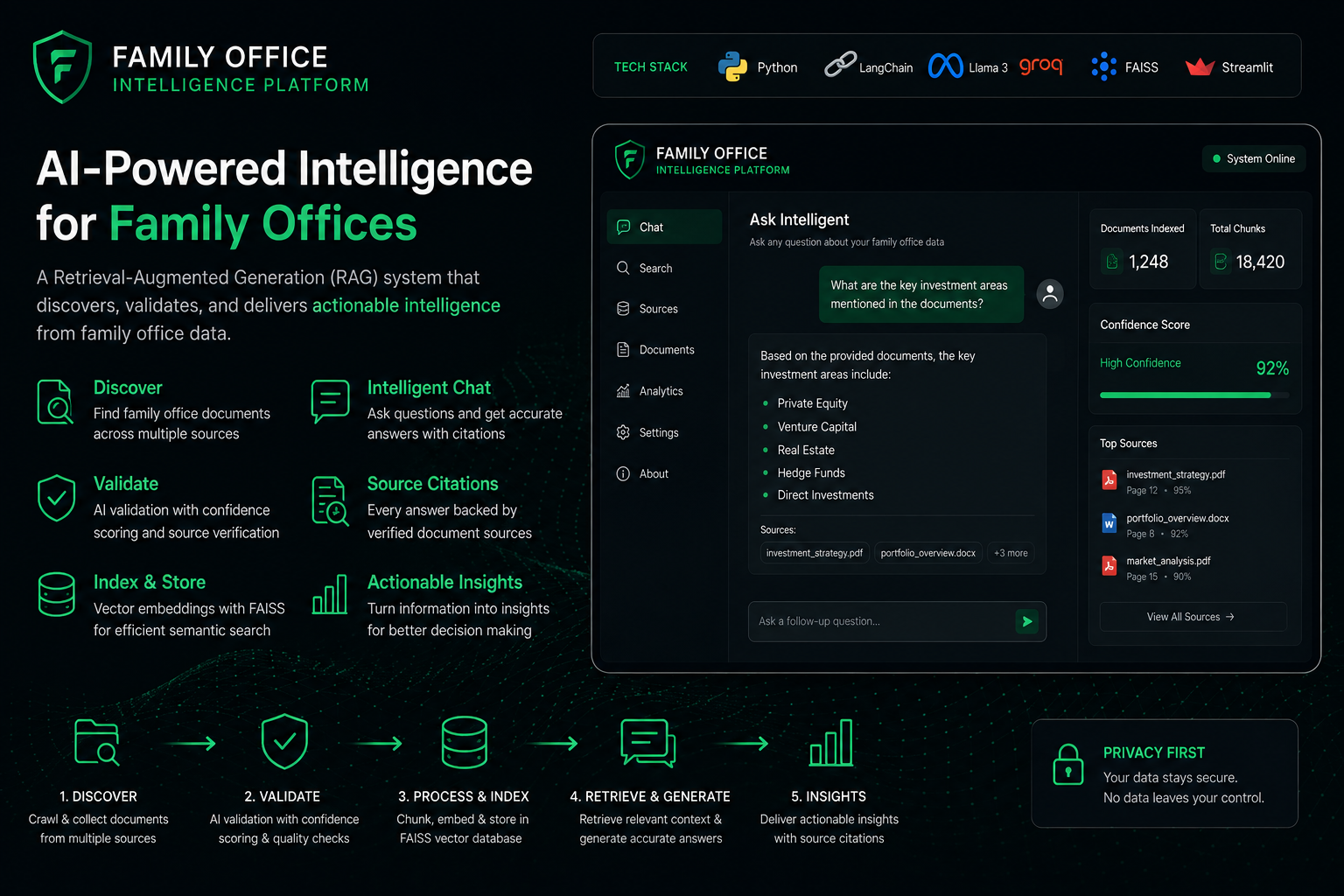
Task: Click the confidence score progress bar
Action: tap(1193, 395)
